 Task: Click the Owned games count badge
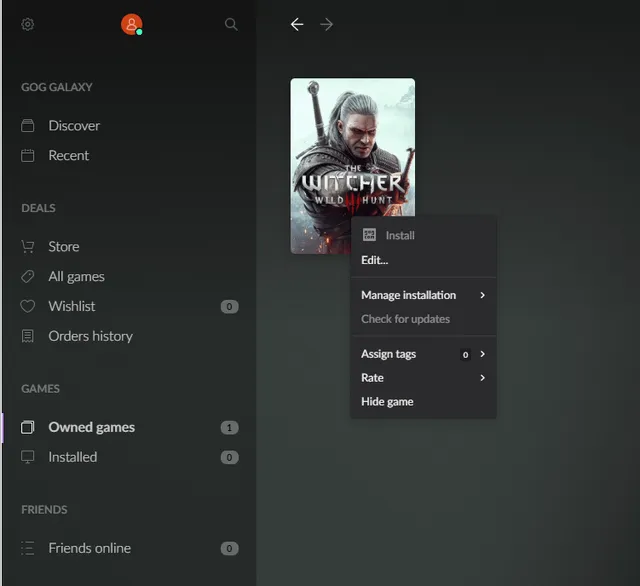point(229,428)
